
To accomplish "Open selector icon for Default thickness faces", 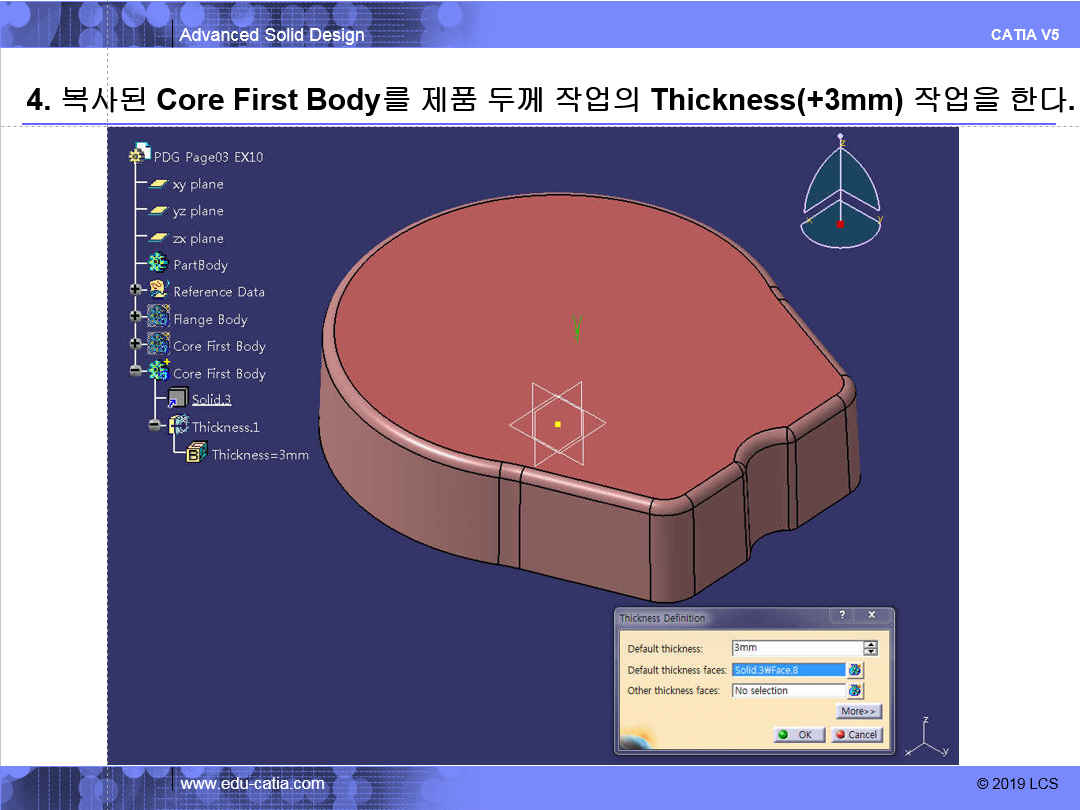I will [855, 670].
